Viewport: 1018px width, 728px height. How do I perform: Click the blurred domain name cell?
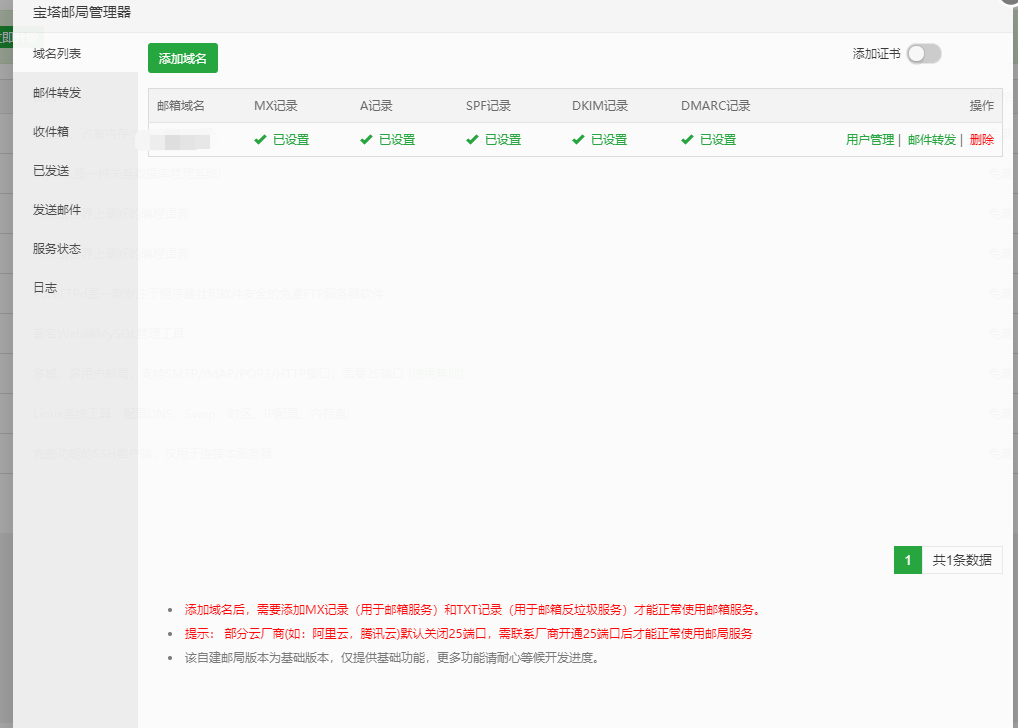[x=185, y=140]
